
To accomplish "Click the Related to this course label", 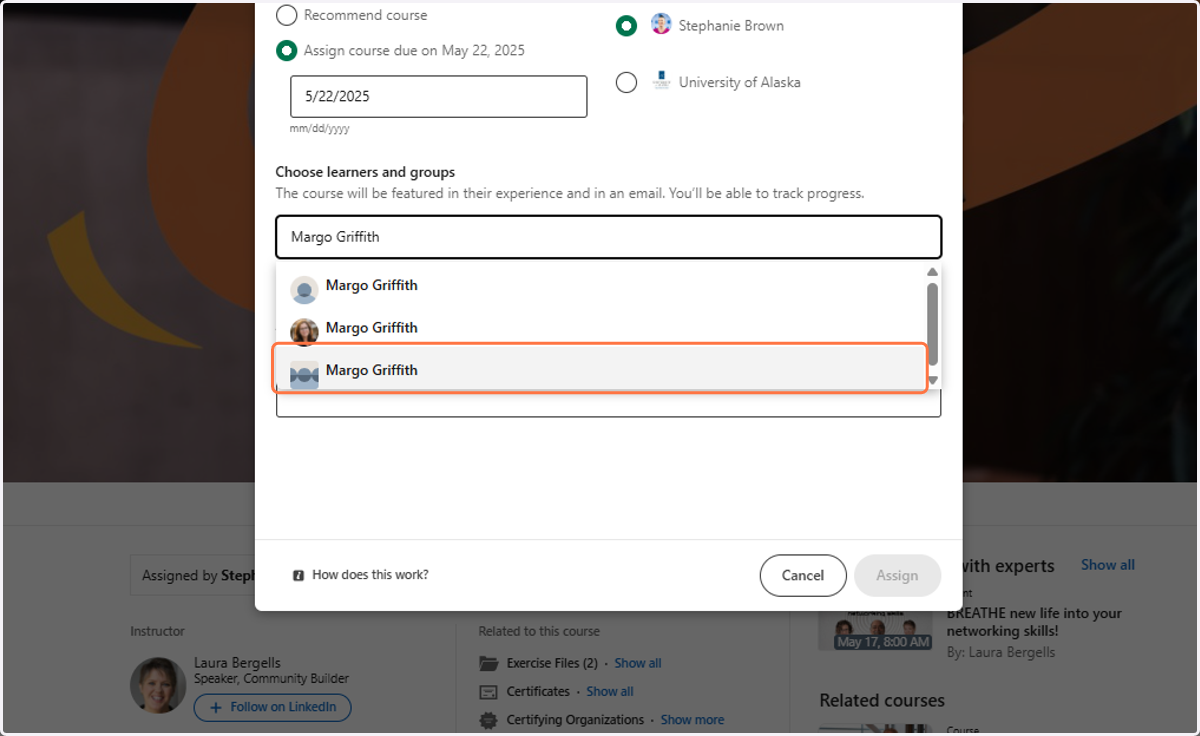I will [539, 631].
